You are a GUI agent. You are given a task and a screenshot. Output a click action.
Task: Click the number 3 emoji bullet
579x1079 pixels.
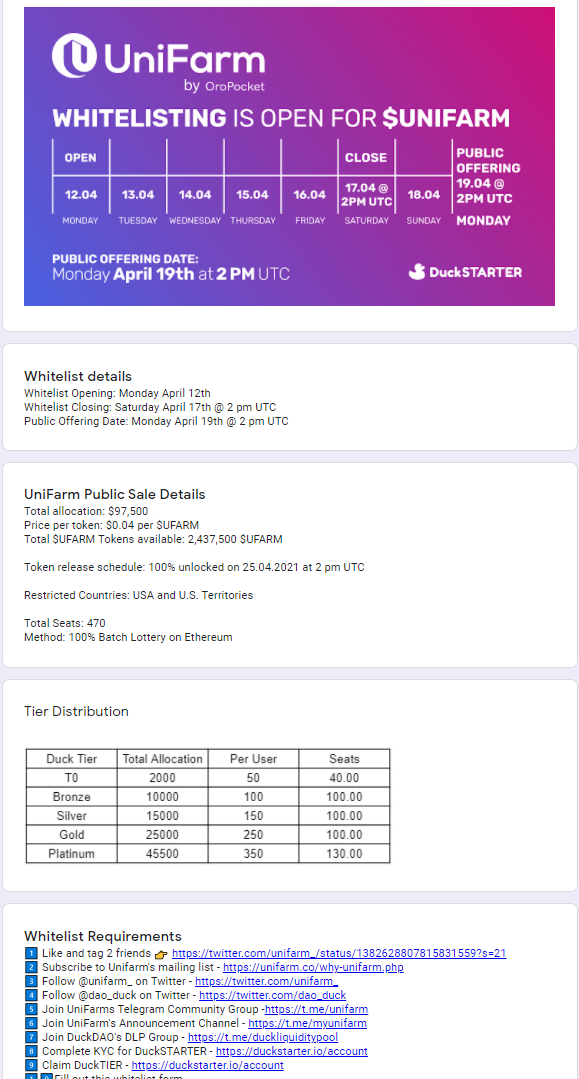click(x=30, y=981)
